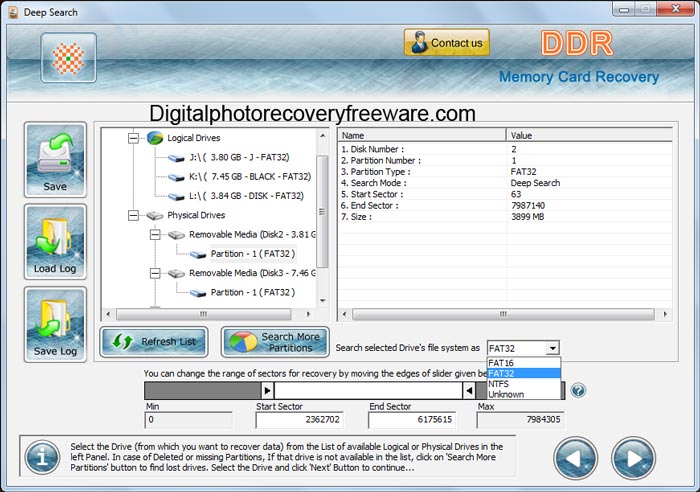Open the file system dropdown arrow
The image size is (700, 492).
tap(552, 348)
